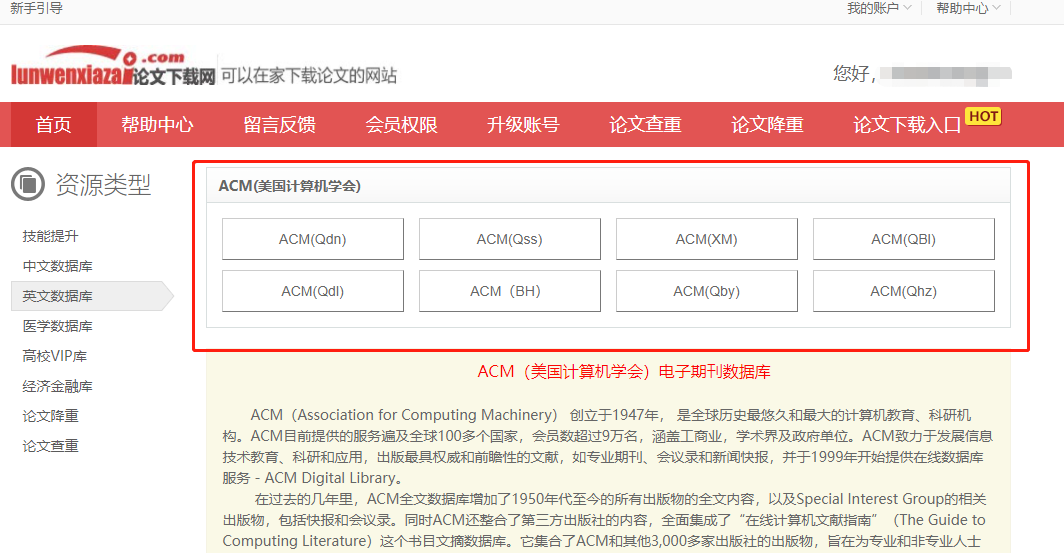Expand the 我的账户 dropdown
This screenshot has width=1064, height=553.
pyautogui.click(x=879, y=8)
